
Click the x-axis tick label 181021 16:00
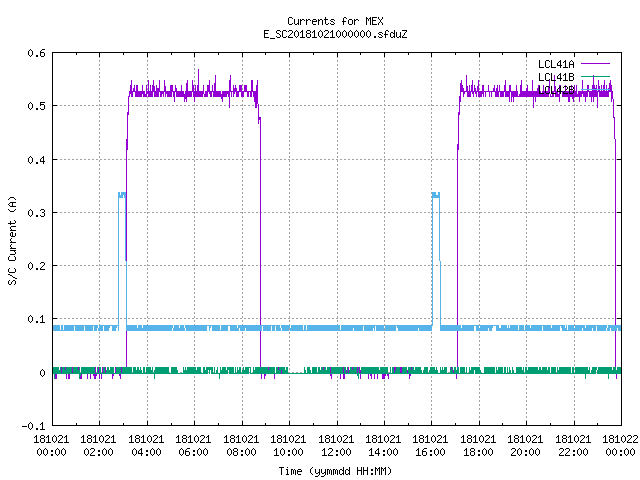[431, 446]
